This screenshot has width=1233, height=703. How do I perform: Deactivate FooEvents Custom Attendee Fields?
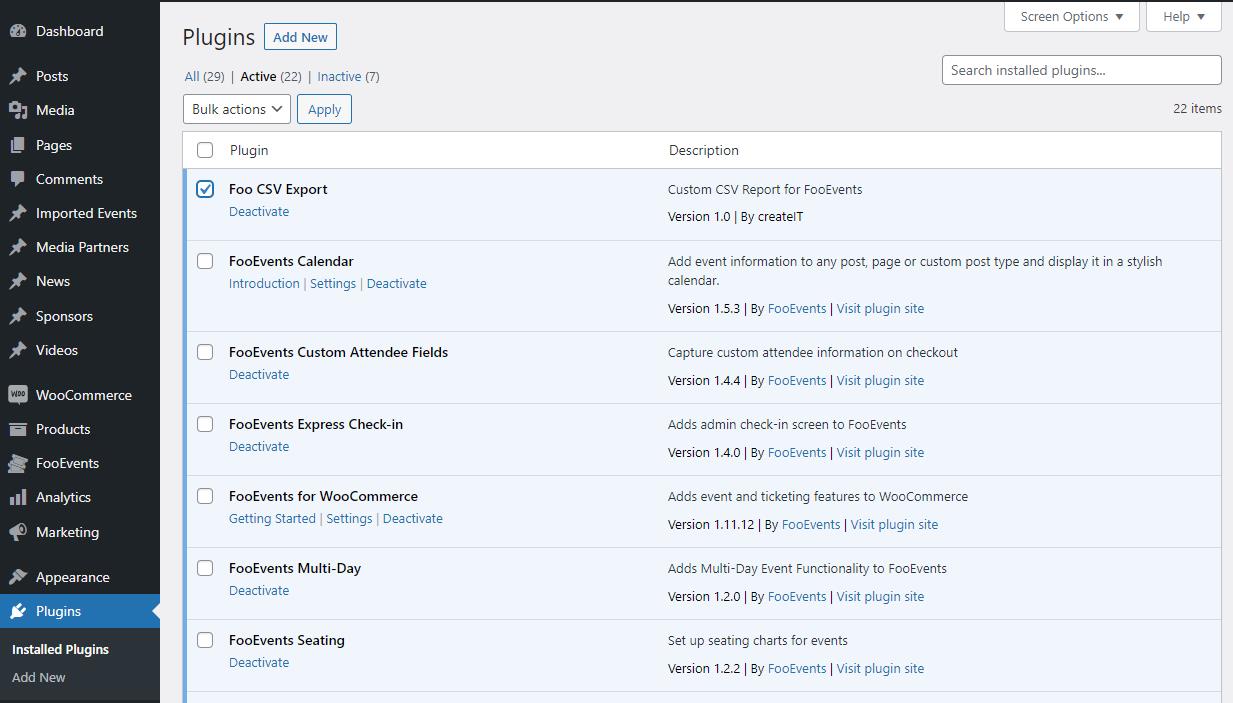[259, 374]
